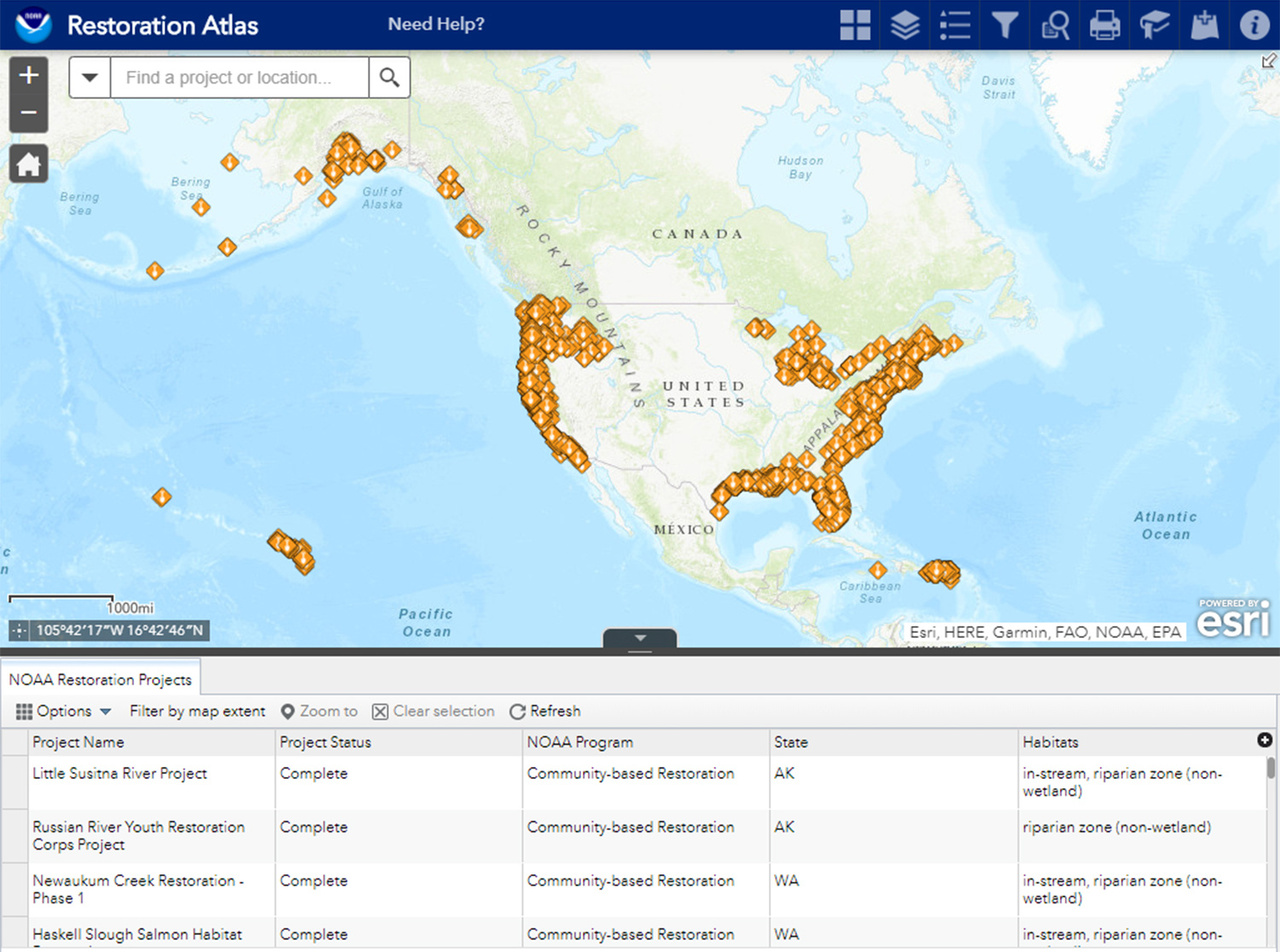Open the map legend
The width and height of the screenshot is (1280, 952).
pos(954,25)
